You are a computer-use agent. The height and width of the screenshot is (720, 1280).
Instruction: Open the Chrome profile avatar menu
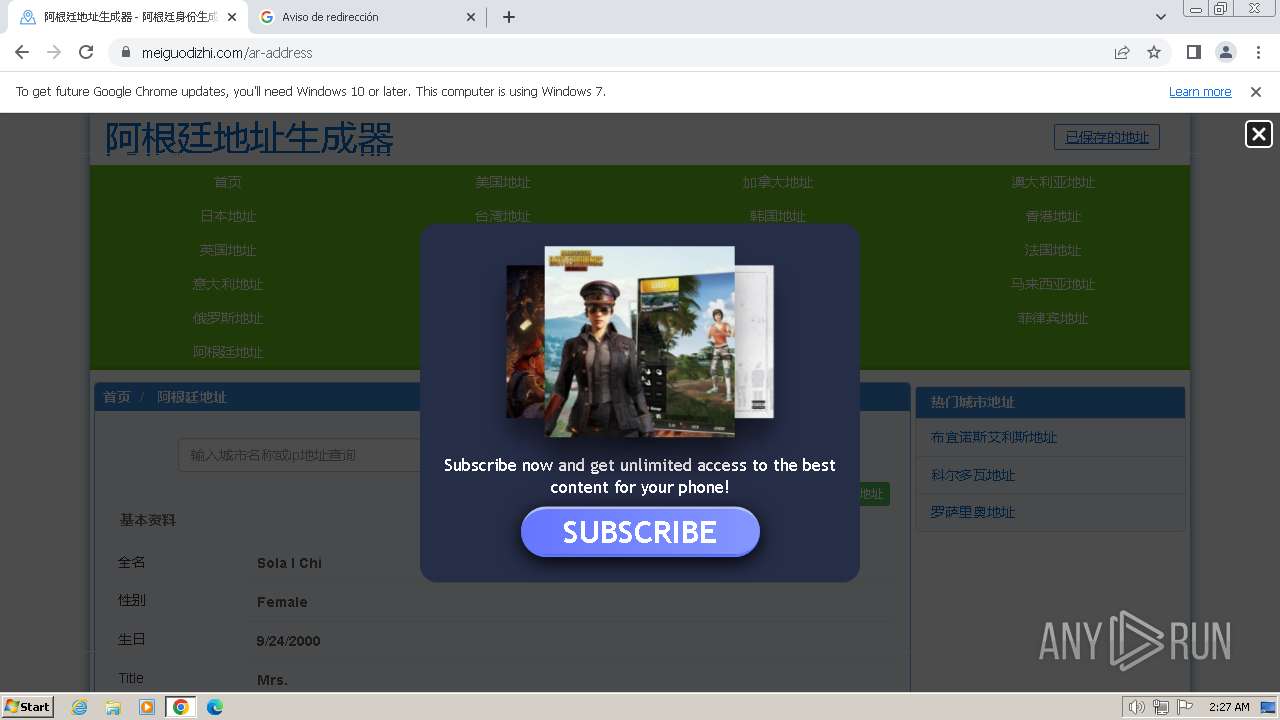pyautogui.click(x=1225, y=52)
